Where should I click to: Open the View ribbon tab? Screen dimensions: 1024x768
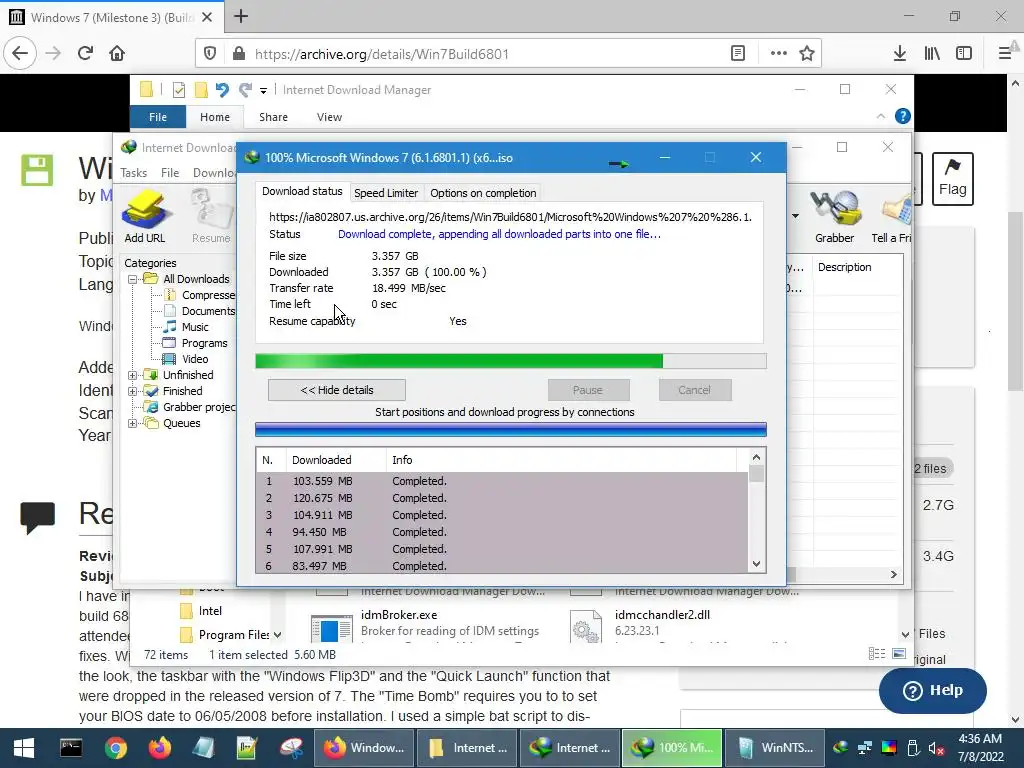329,117
